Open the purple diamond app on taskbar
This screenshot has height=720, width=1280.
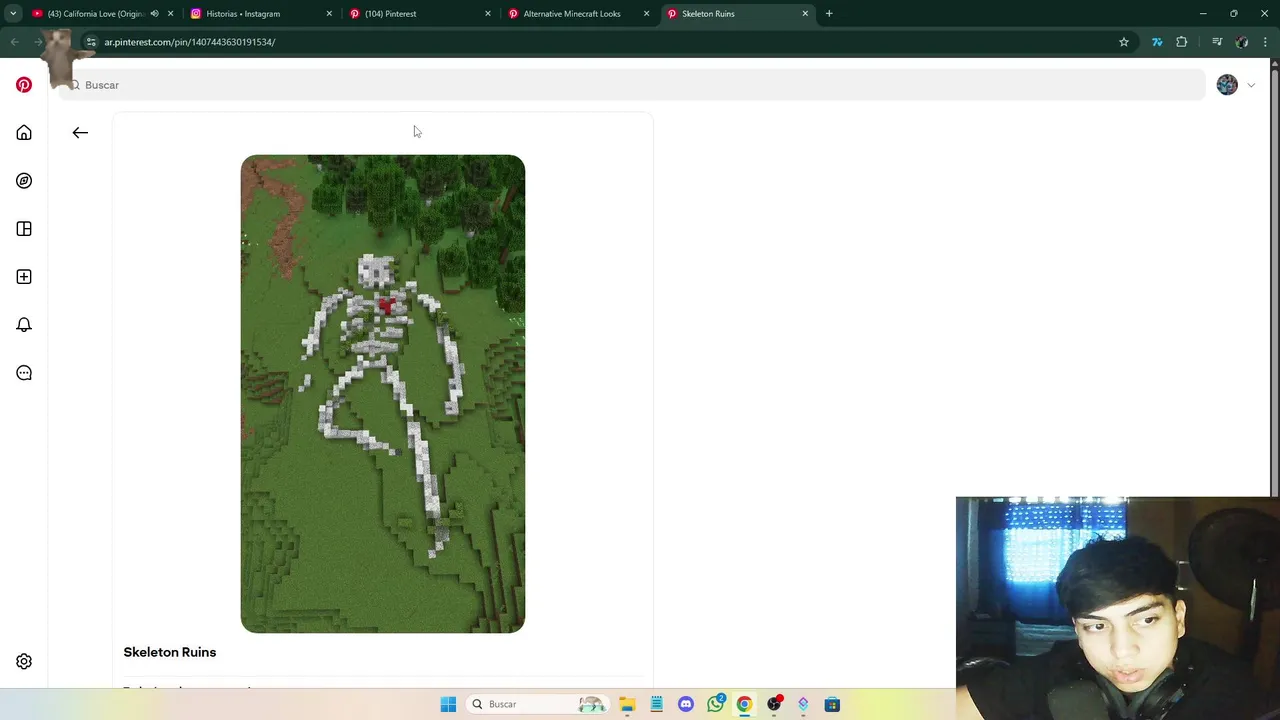[x=803, y=704]
